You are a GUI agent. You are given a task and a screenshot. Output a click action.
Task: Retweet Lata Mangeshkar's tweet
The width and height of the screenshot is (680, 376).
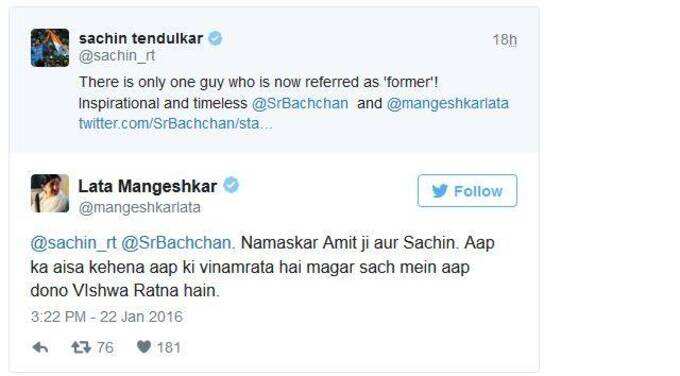click(81, 347)
